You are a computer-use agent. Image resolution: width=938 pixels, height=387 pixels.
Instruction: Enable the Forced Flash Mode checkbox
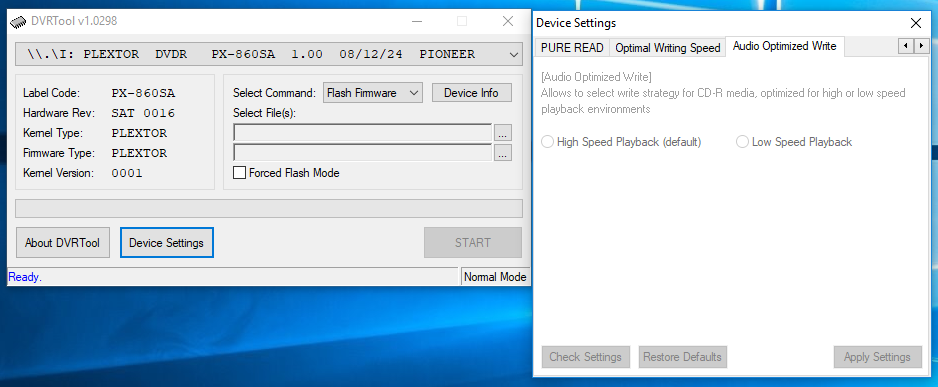coord(239,173)
